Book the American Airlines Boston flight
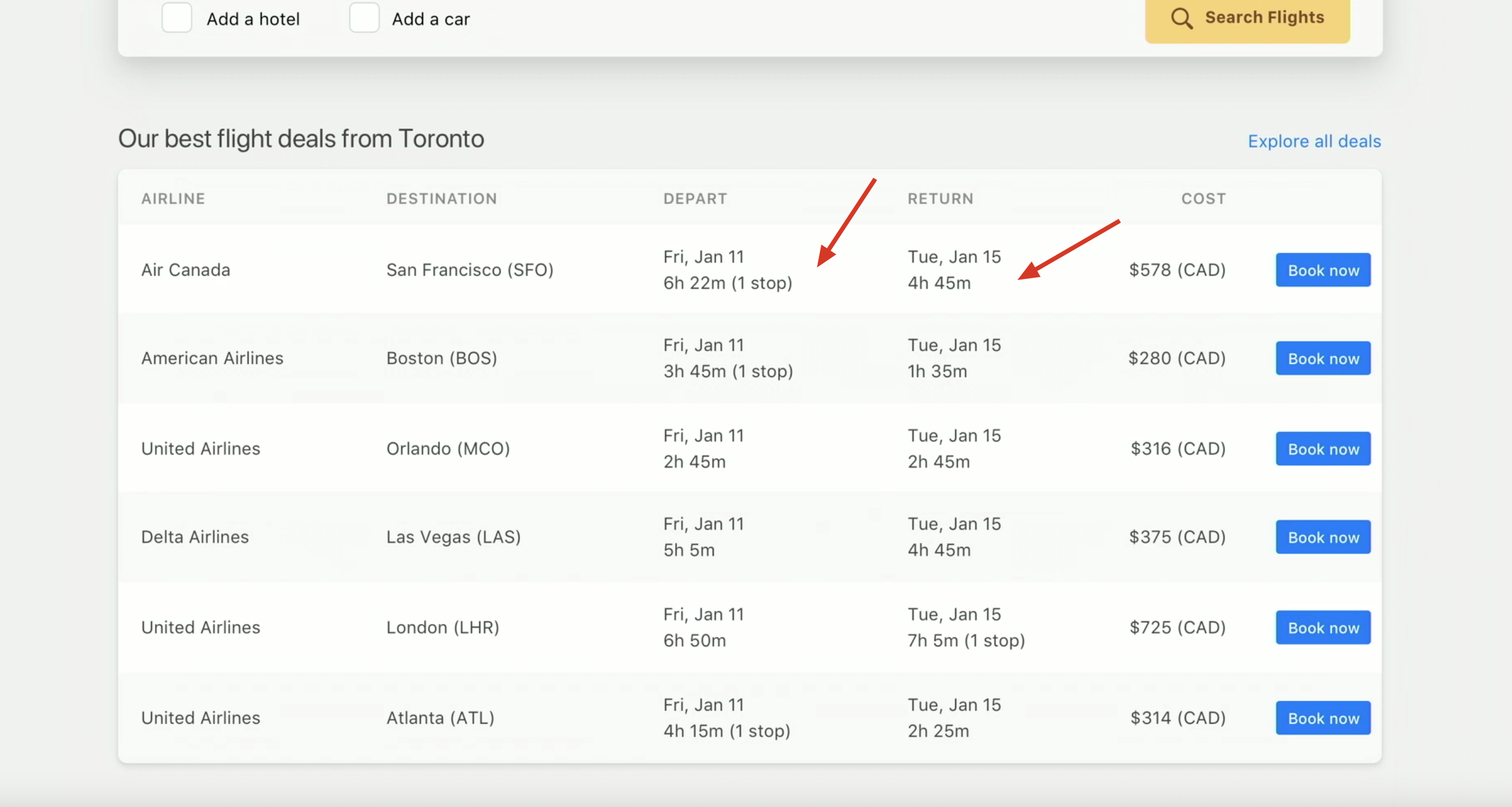The height and width of the screenshot is (807, 1512). pos(1322,358)
